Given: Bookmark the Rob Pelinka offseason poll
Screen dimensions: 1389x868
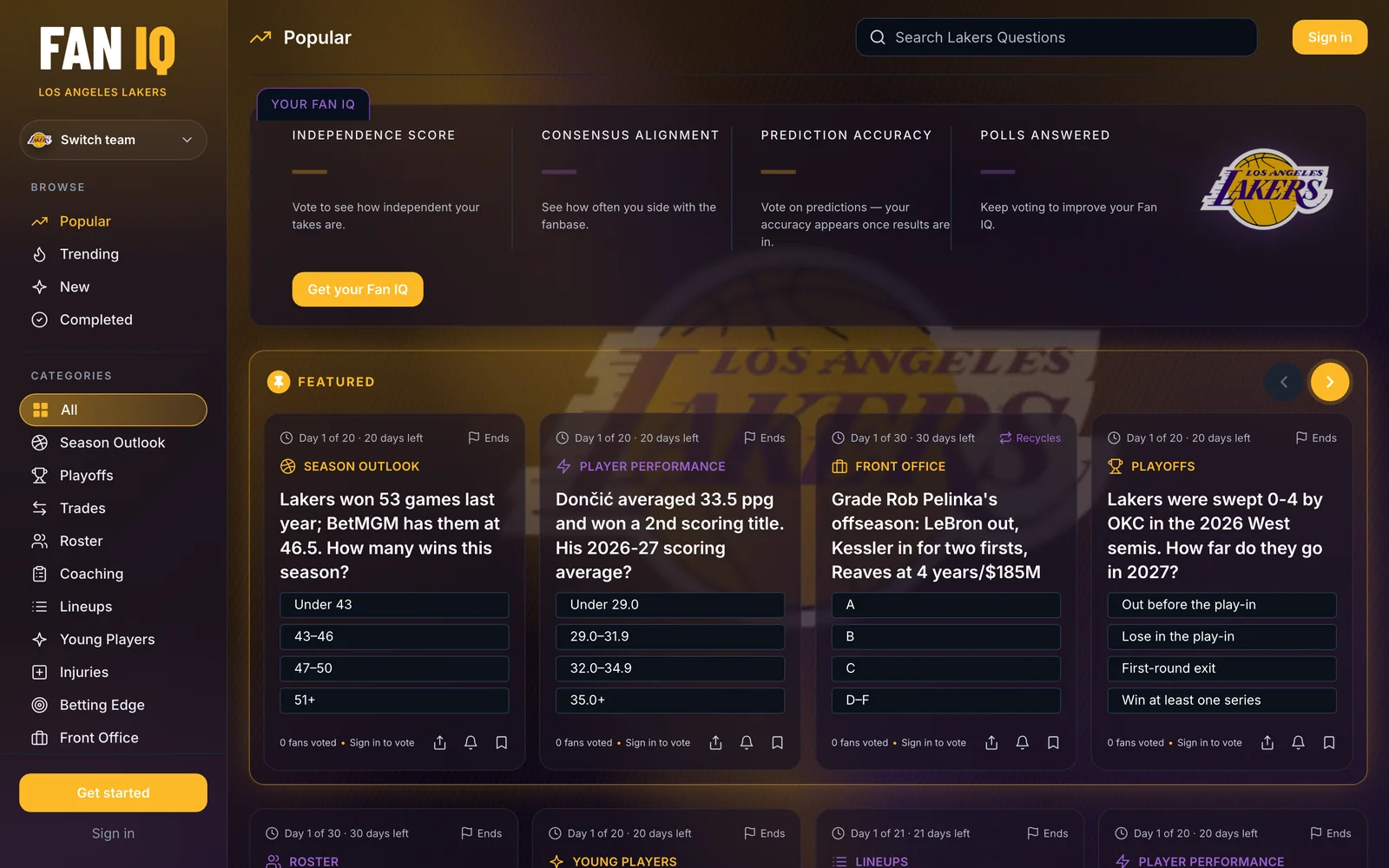Looking at the screenshot, I should pyautogui.click(x=1053, y=742).
